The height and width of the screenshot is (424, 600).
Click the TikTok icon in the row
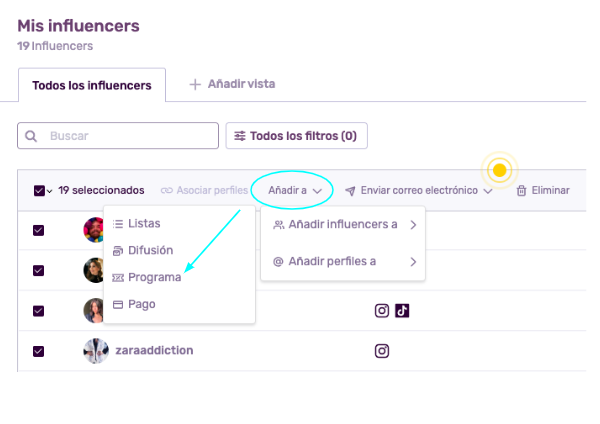[402, 310]
